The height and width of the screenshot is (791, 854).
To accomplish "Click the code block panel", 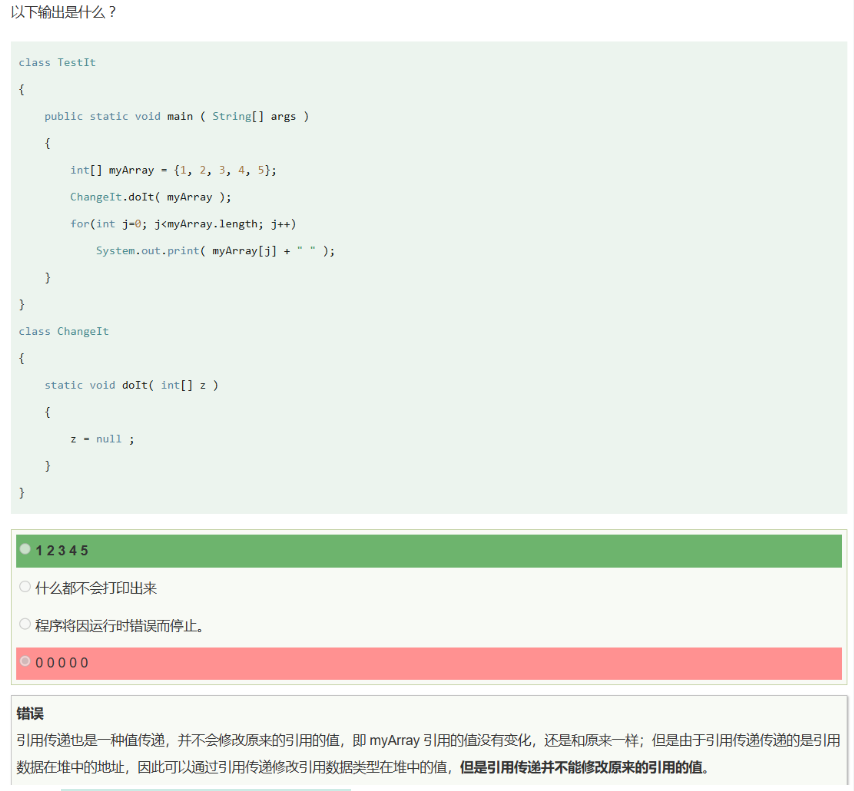I will point(427,280).
